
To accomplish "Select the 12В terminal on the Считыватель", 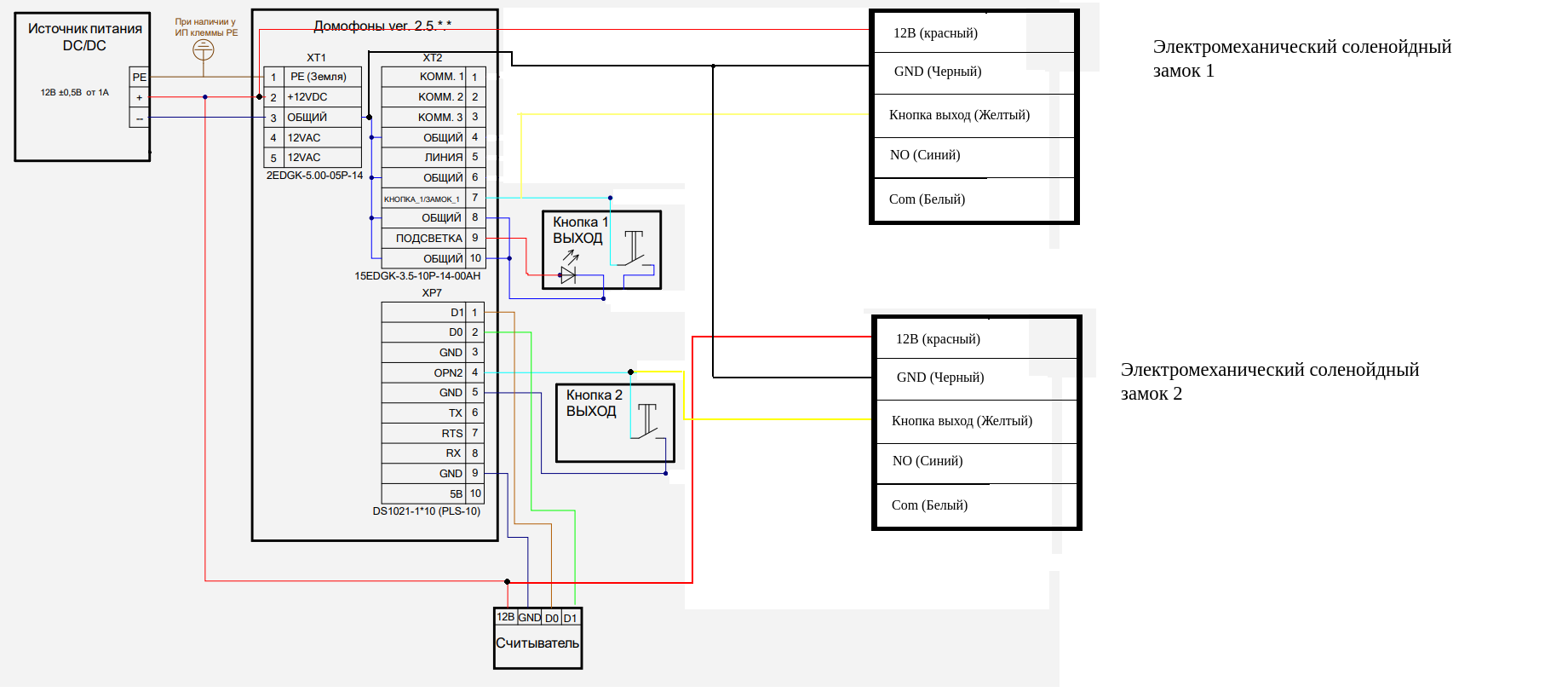I will 505,617.
